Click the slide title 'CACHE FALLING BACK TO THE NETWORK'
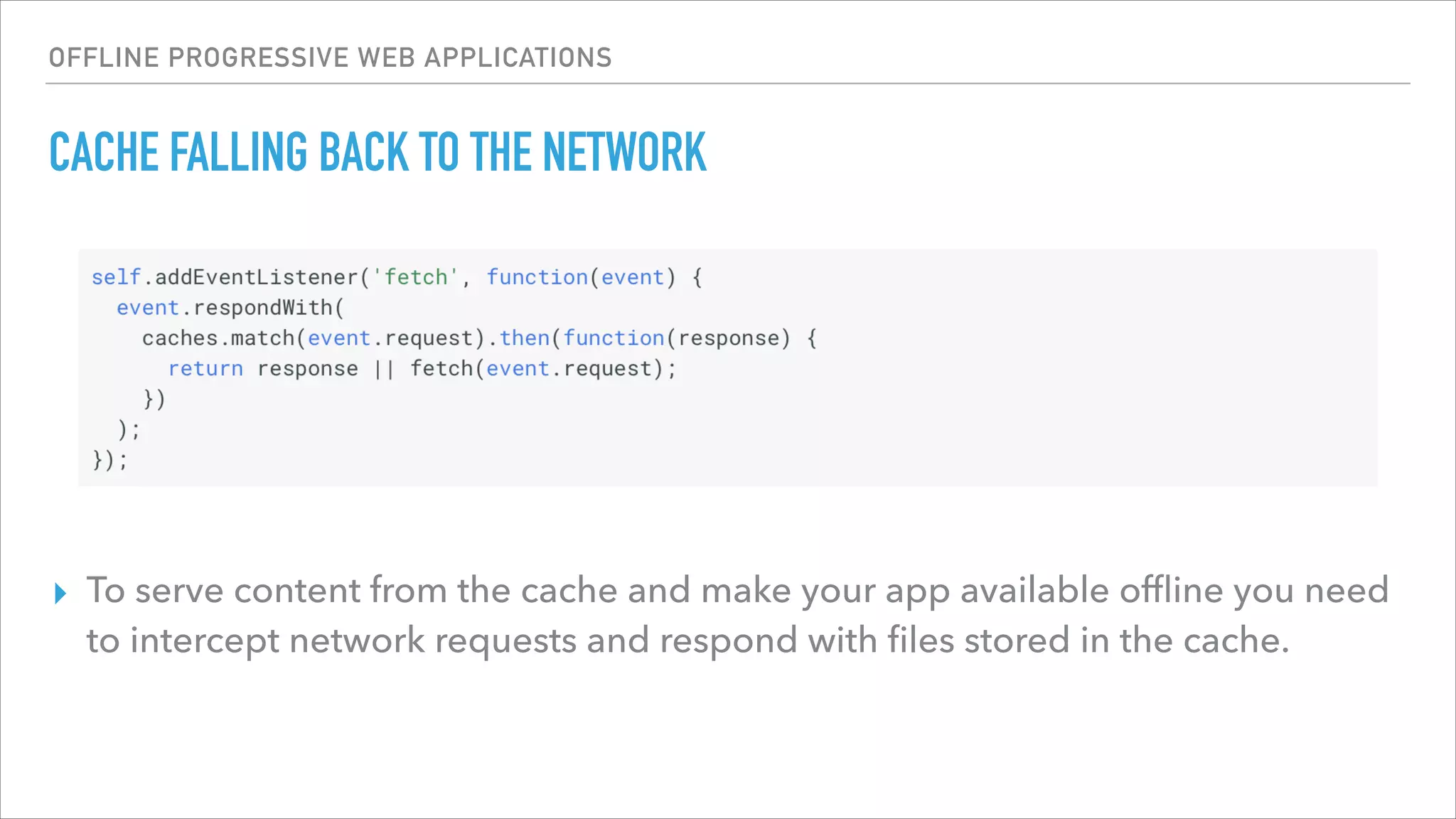The image size is (1456, 819). (x=378, y=152)
